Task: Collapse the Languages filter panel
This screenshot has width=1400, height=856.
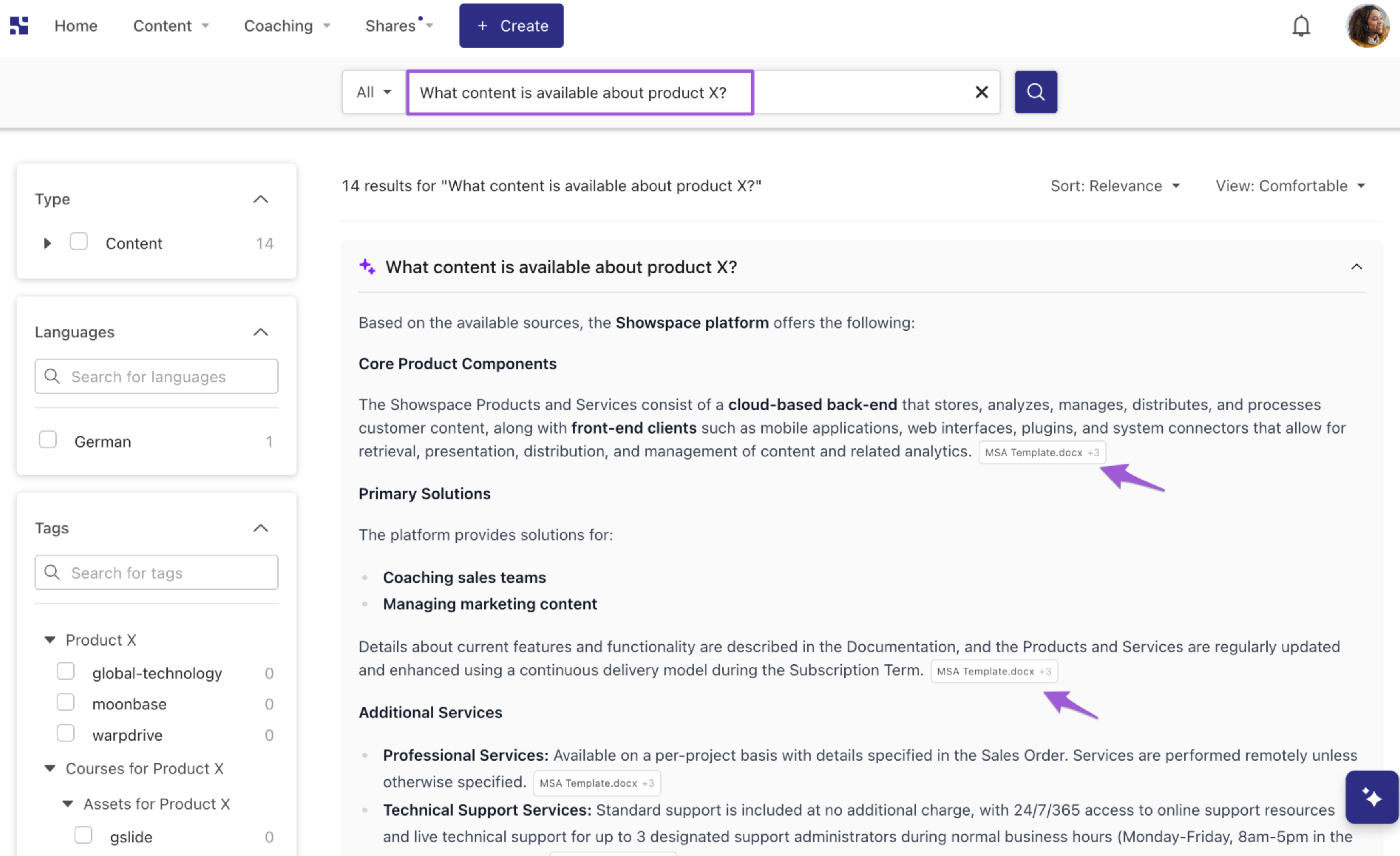Action: [x=260, y=332]
